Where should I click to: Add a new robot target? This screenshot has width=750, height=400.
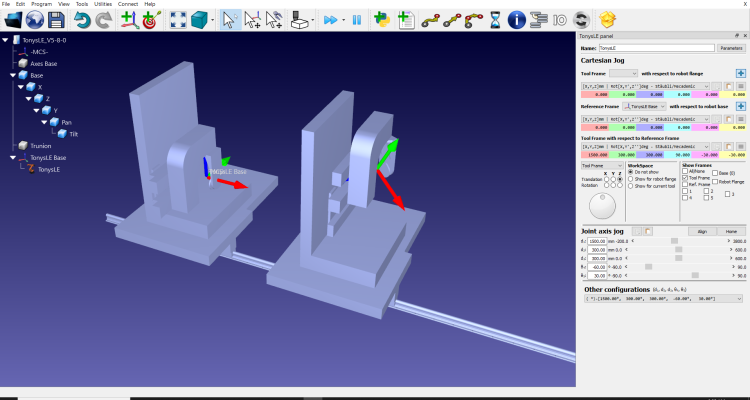click(x=151, y=20)
